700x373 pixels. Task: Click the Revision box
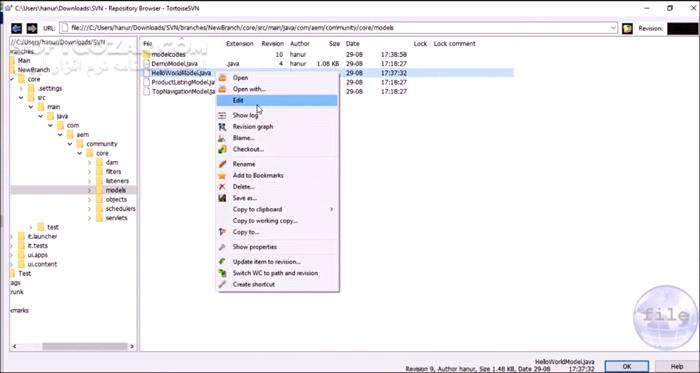683,29
